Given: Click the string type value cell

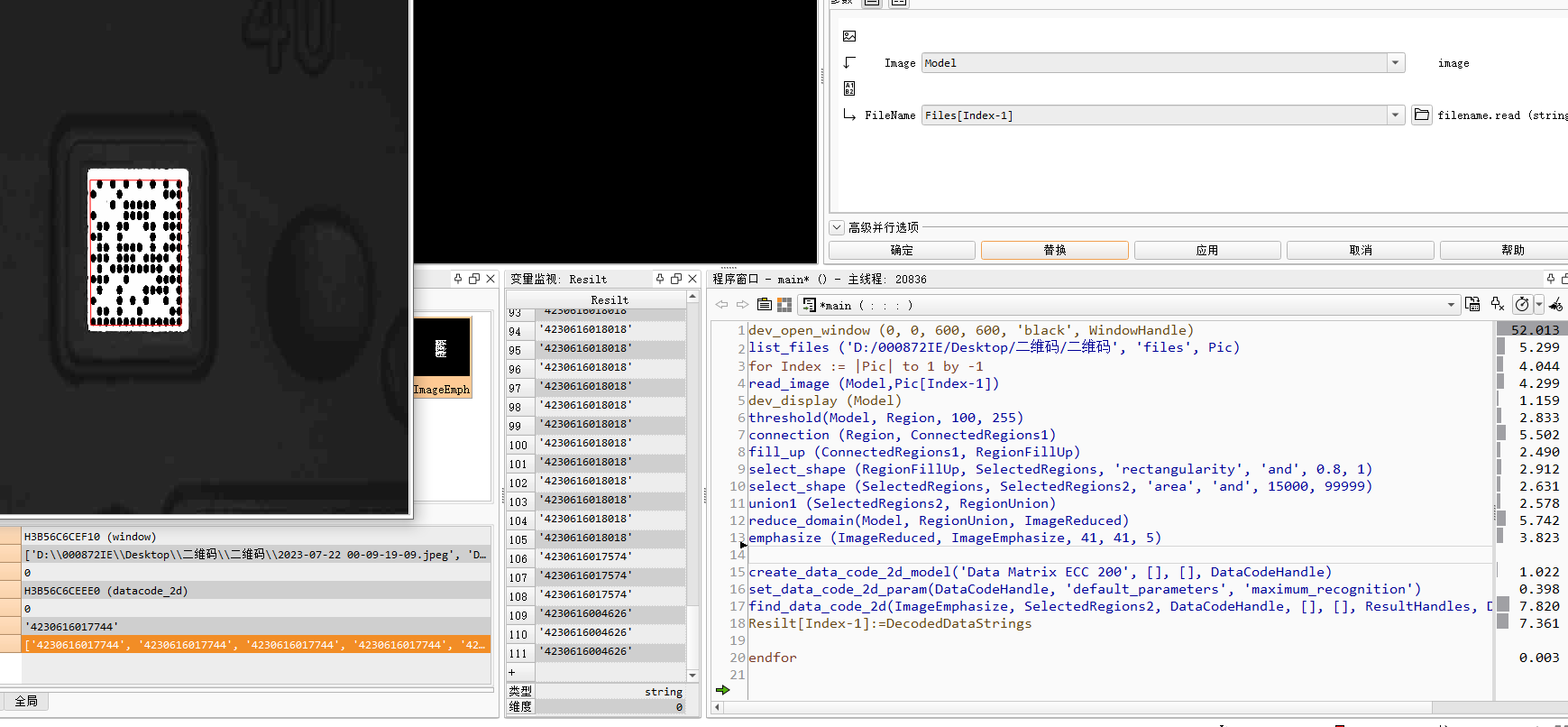Looking at the screenshot, I should click(x=610, y=692).
